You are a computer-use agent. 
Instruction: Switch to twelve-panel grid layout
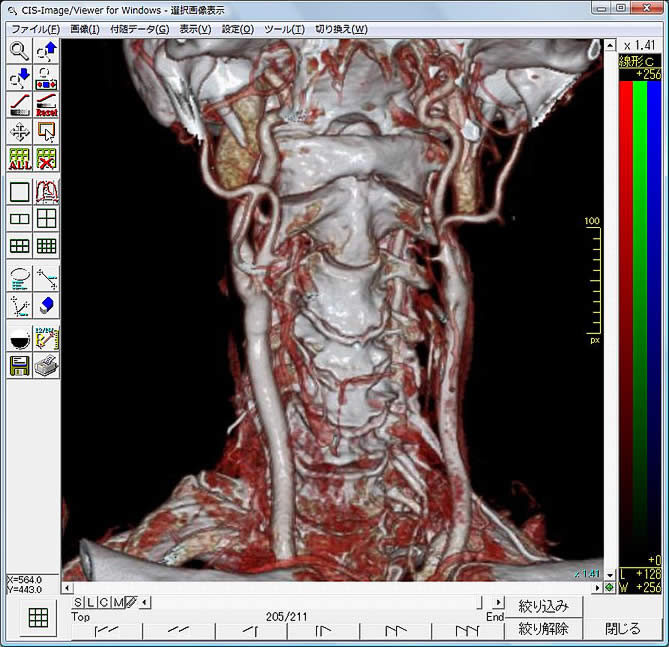(x=47, y=246)
